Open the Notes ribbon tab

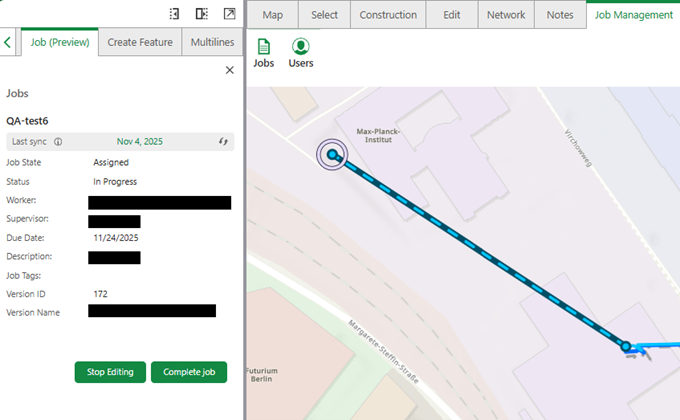coord(560,15)
